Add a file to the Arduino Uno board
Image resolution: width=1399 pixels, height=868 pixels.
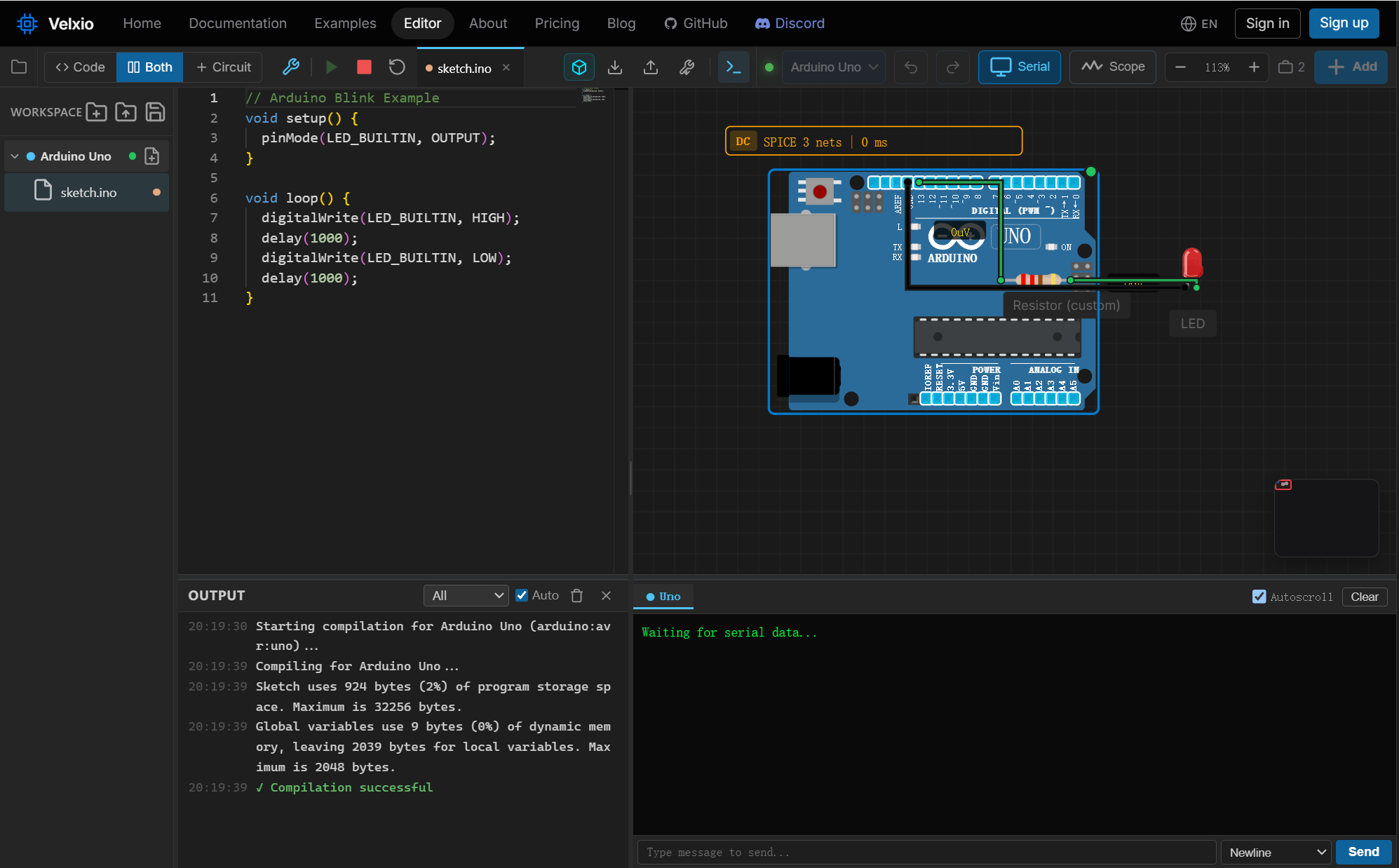(151, 156)
